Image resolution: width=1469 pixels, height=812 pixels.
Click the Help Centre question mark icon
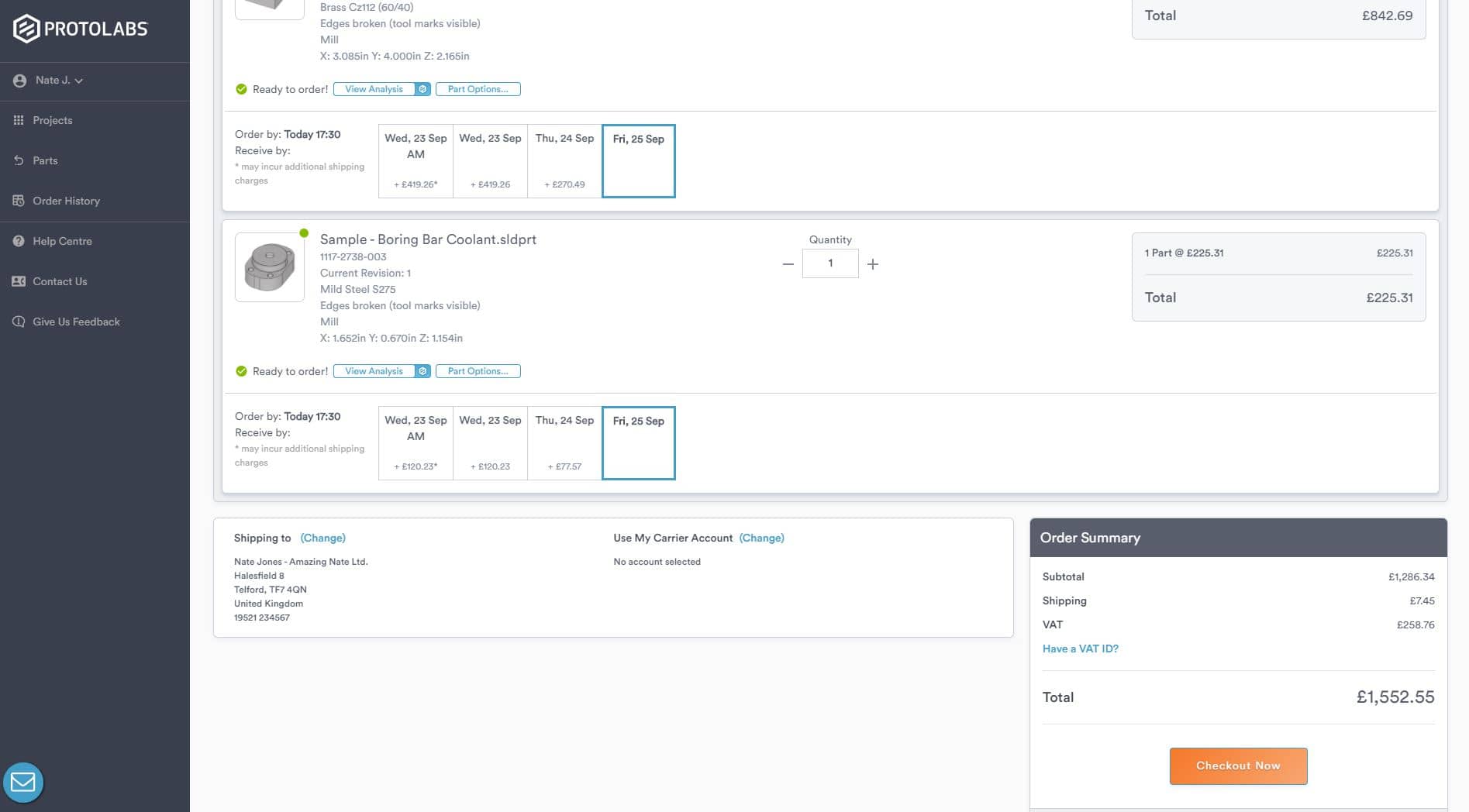[19, 241]
